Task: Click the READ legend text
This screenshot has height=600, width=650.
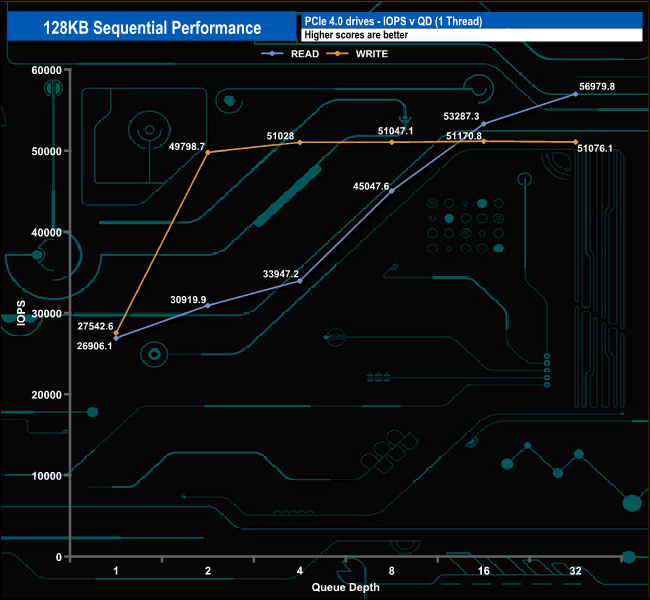Action: pyautogui.click(x=305, y=54)
